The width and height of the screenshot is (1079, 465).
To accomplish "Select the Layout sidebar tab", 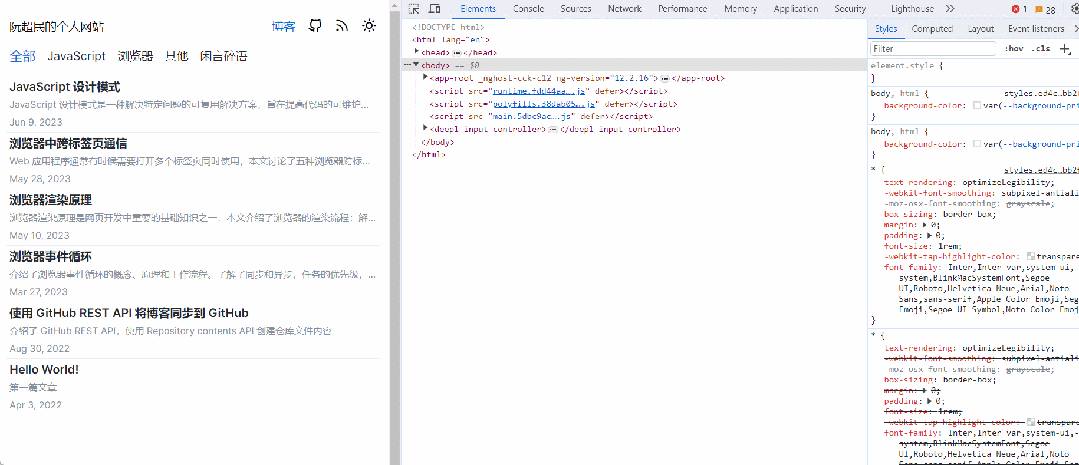I will point(981,29).
